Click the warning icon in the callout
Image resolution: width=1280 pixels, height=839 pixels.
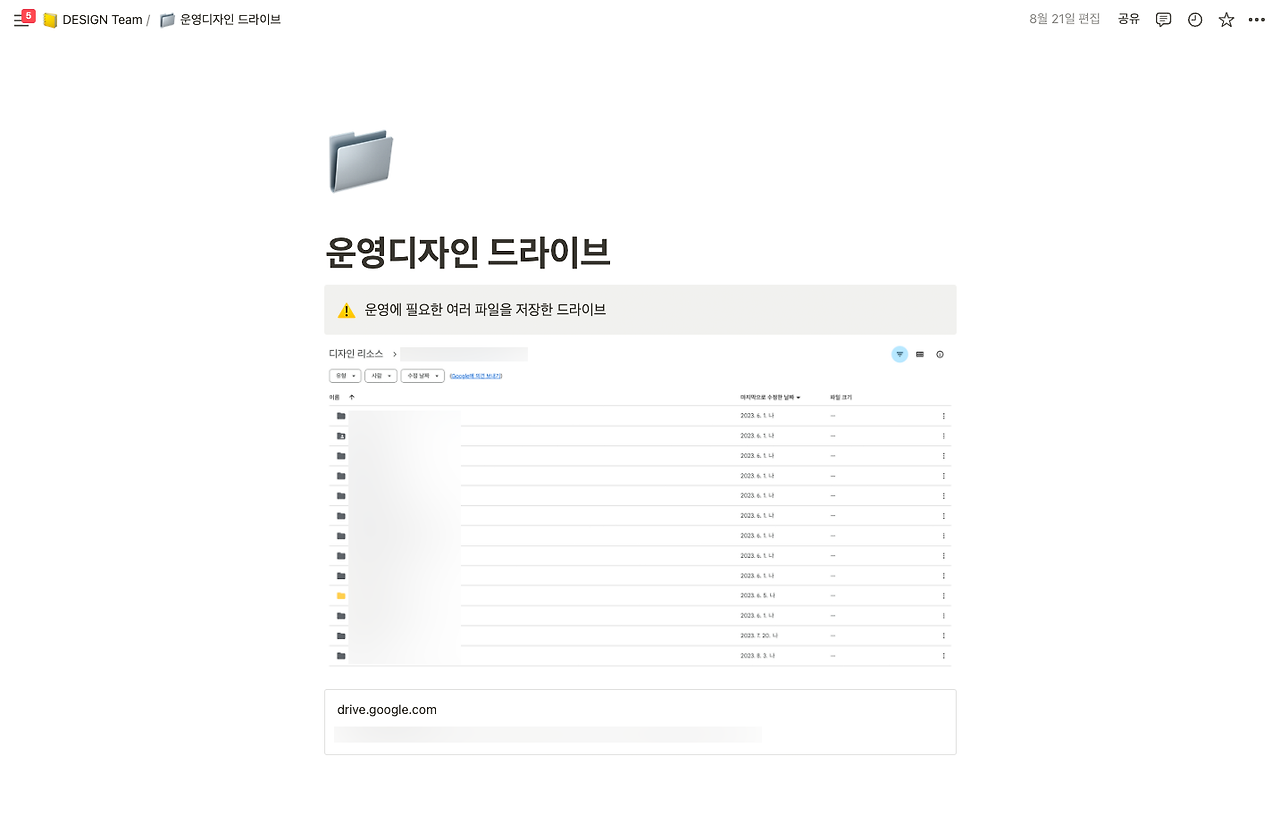346,310
